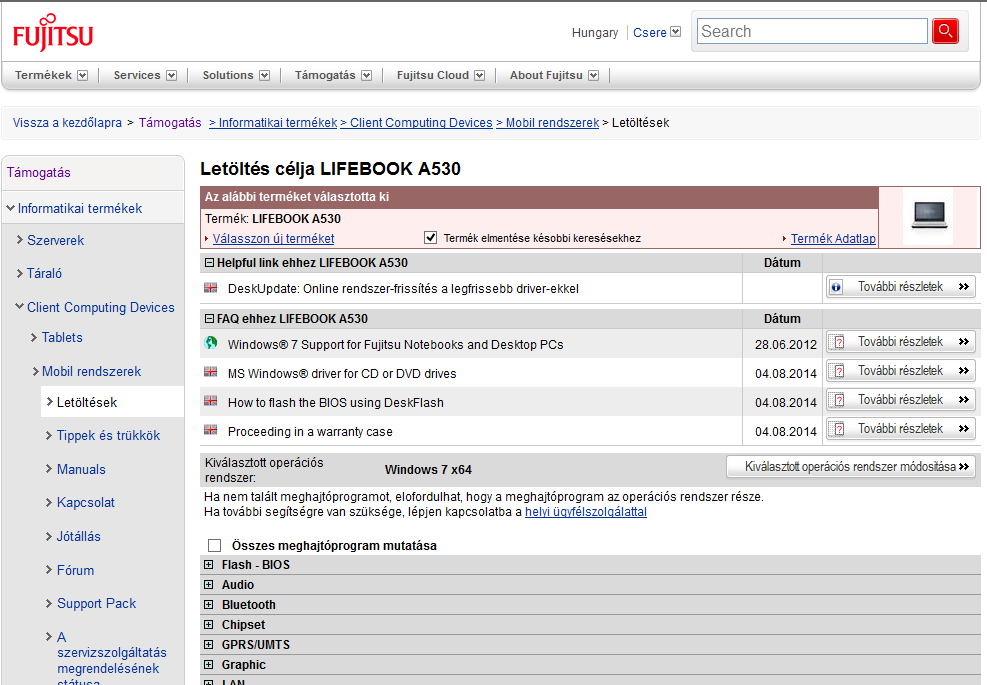987x685 pixels.
Task: Click the Fujitsu logo
Action: 53,33
